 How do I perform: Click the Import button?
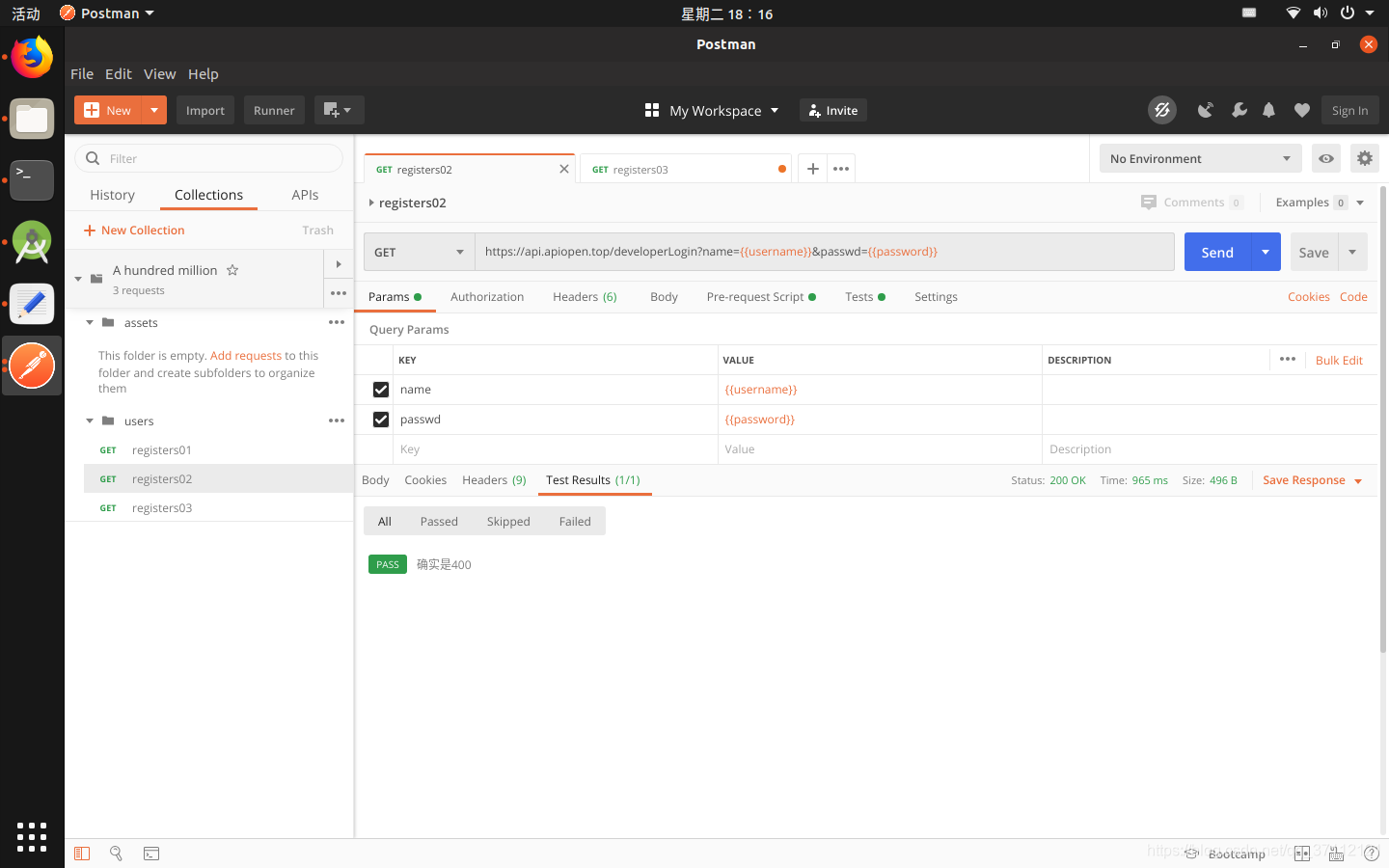click(205, 110)
